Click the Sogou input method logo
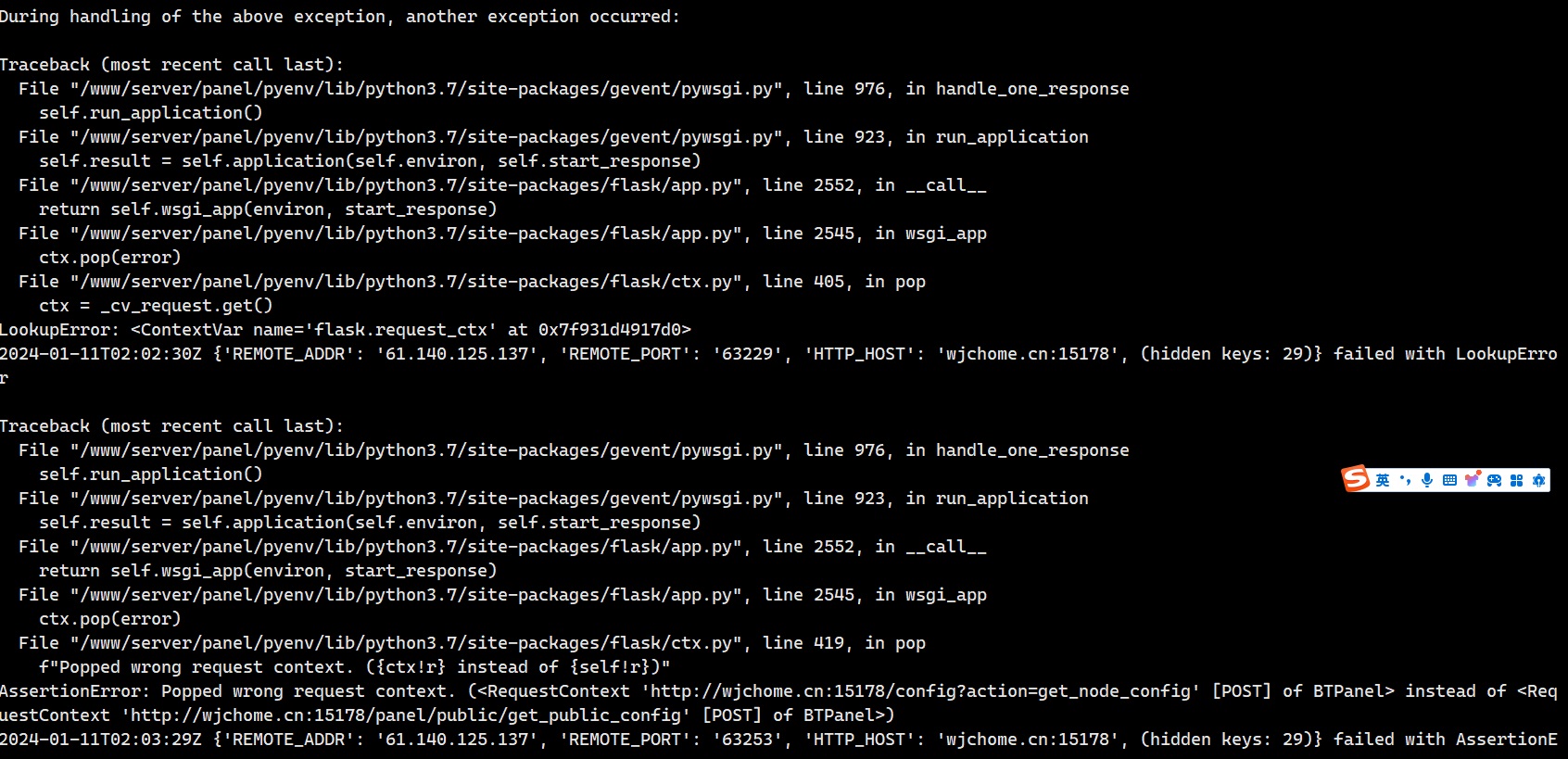This screenshot has width=1568, height=759. (1356, 478)
